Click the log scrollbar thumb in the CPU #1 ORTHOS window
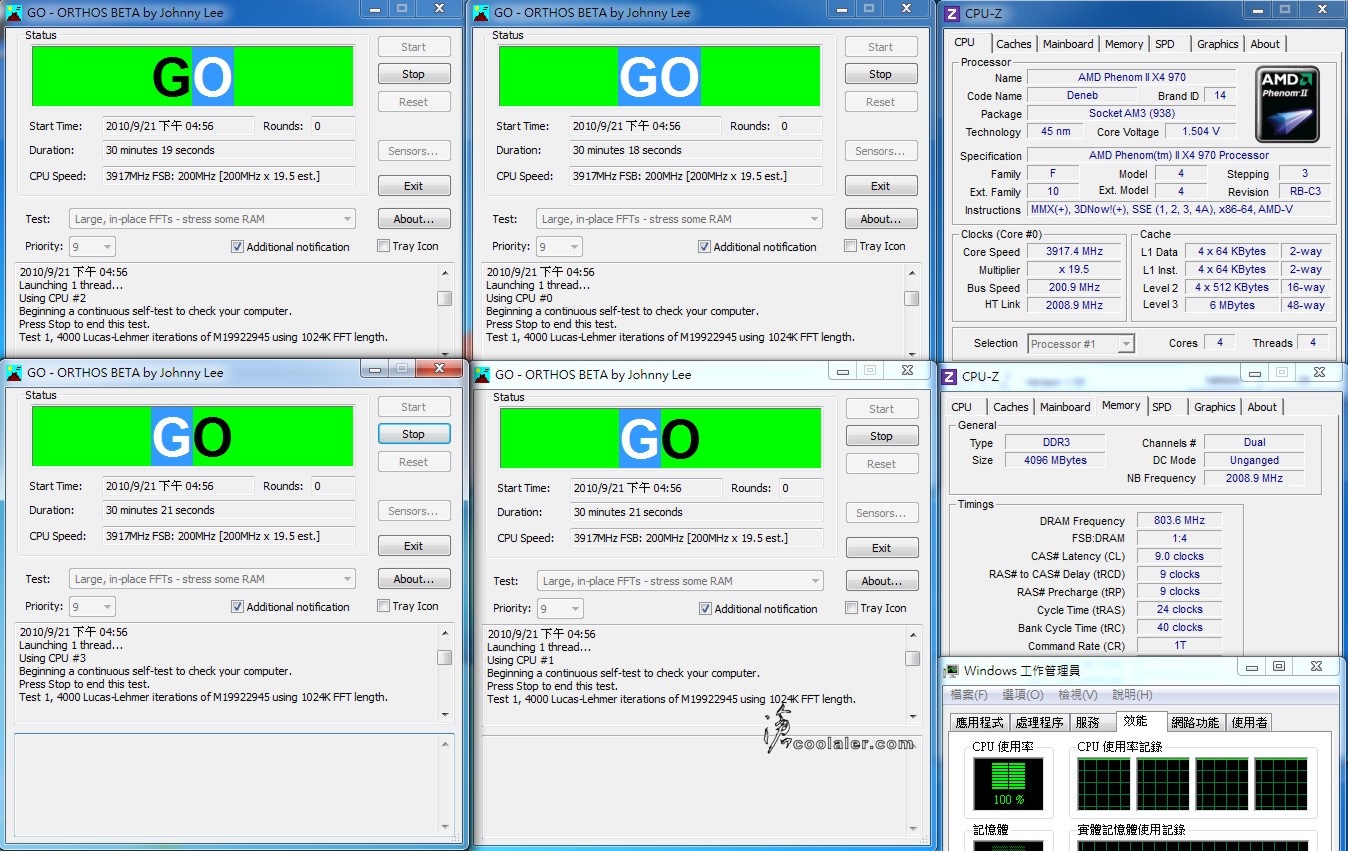Image resolution: width=1348 pixels, height=851 pixels. pyautogui.click(x=912, y=659)
